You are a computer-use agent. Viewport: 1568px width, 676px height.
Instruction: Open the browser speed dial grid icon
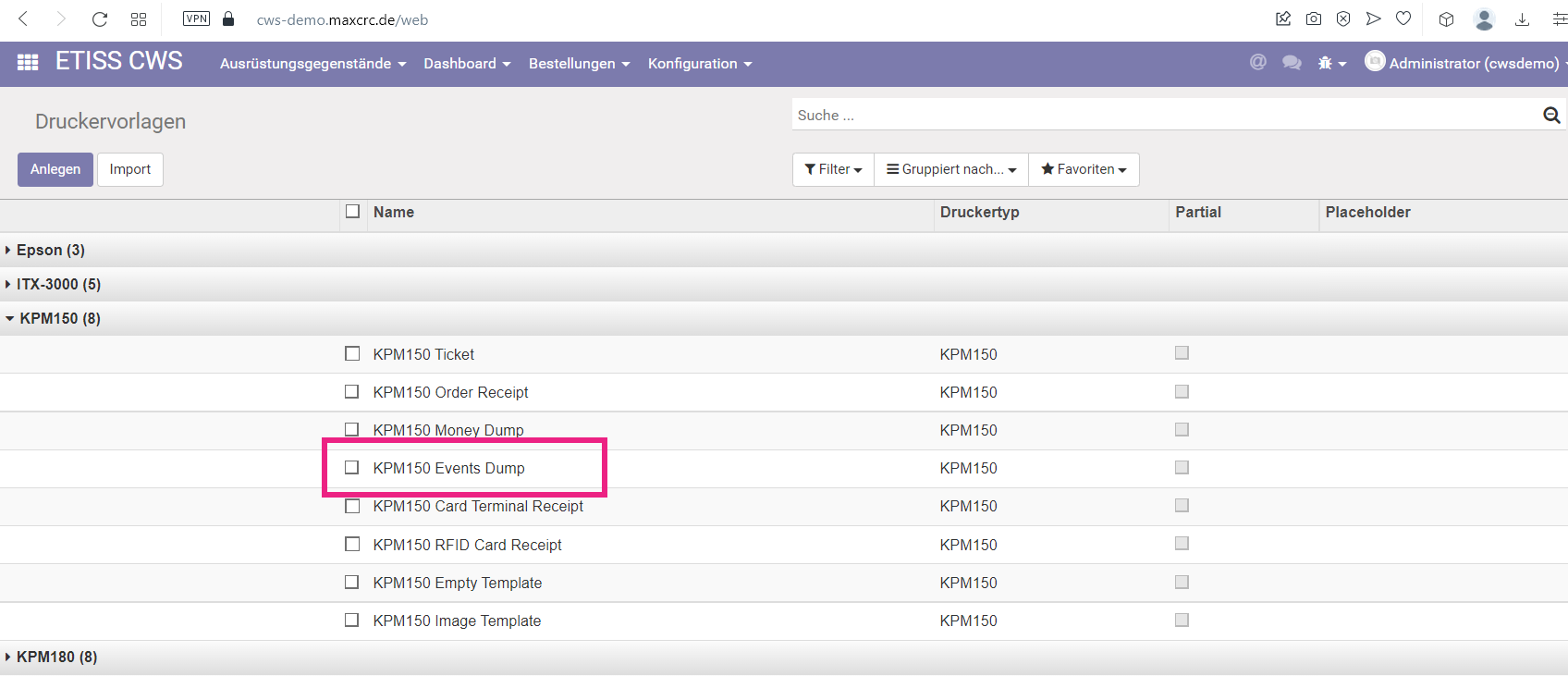tap(139, 18)
